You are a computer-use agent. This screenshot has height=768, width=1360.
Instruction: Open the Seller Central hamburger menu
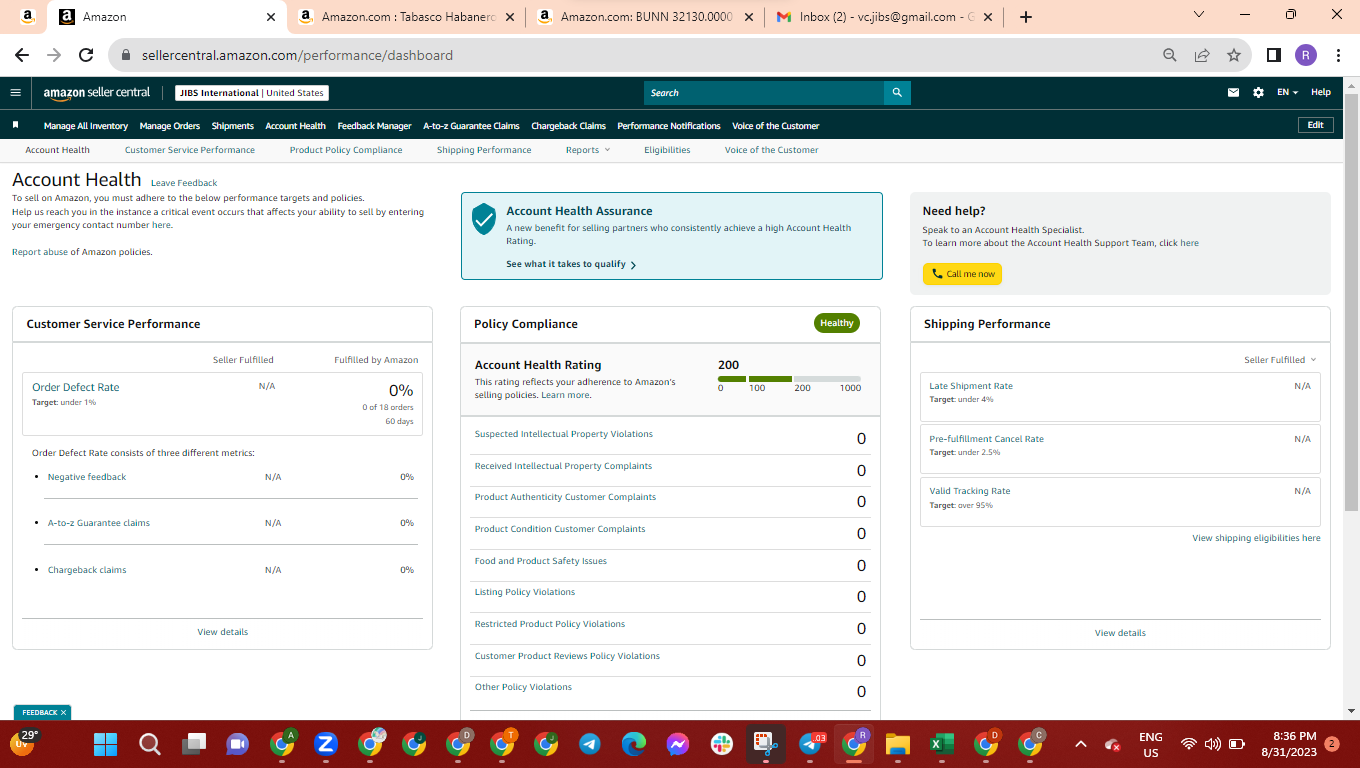[x=15, y=93]
